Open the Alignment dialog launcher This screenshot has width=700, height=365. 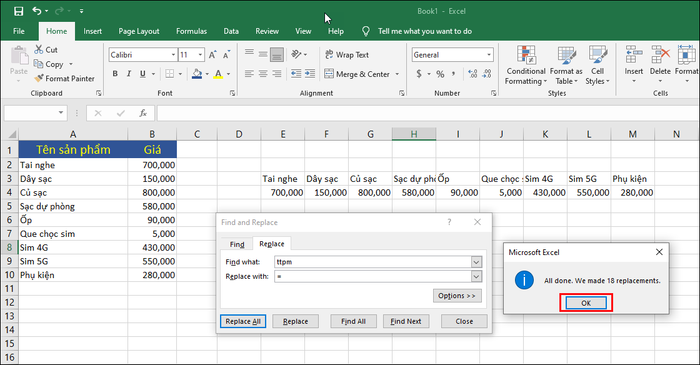click(402, 93)
